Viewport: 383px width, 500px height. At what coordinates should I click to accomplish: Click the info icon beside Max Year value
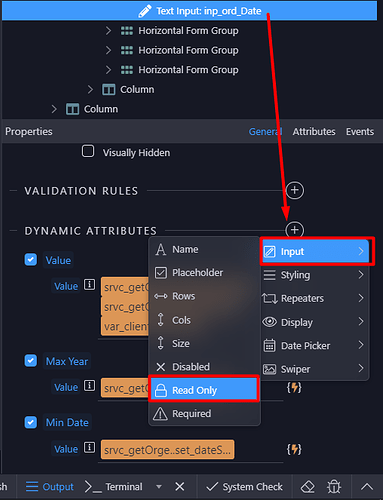(89, 386)
